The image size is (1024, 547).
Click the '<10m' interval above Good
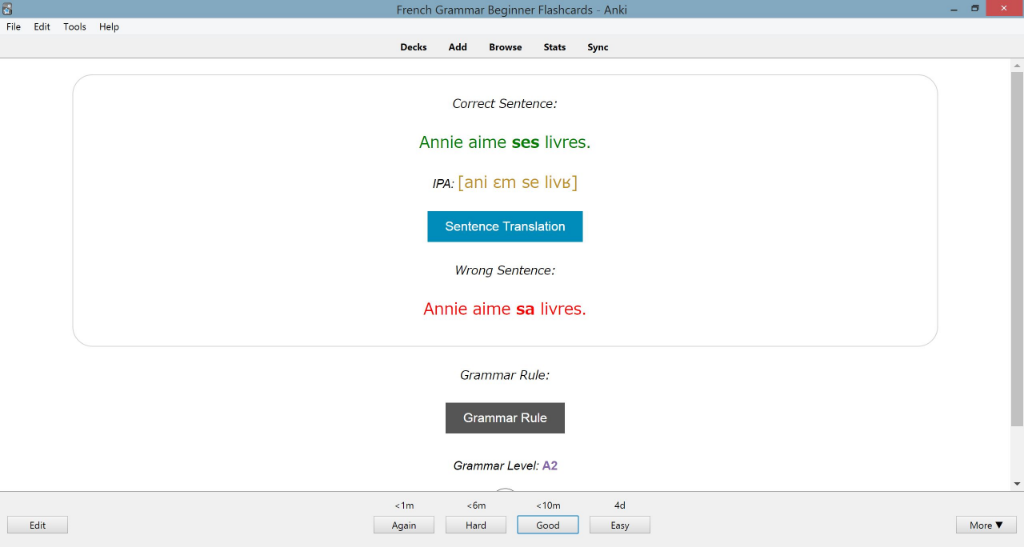pyautogui.click(x=548, y=505)
